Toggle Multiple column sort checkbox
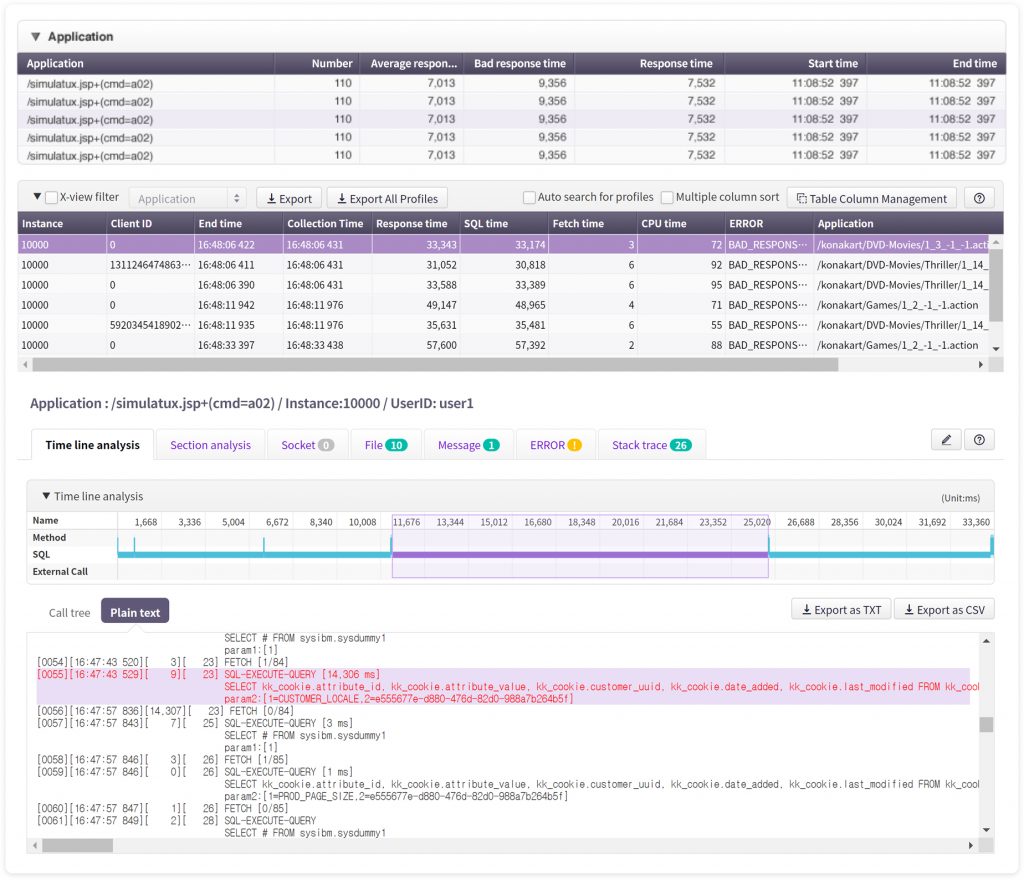 667,197
